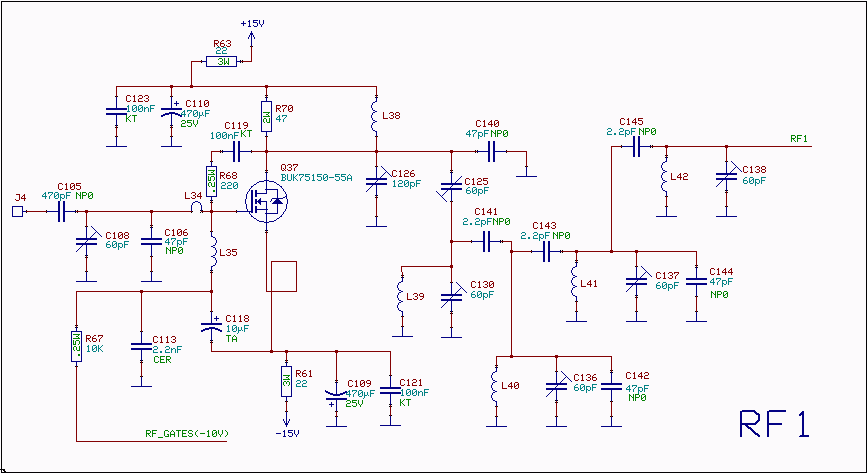
Task: Select resistor R61 near -15V
Action: (x=286, y=381)
